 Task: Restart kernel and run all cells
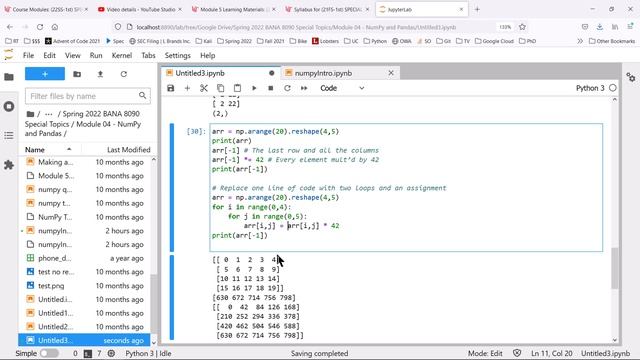[304, 88]
